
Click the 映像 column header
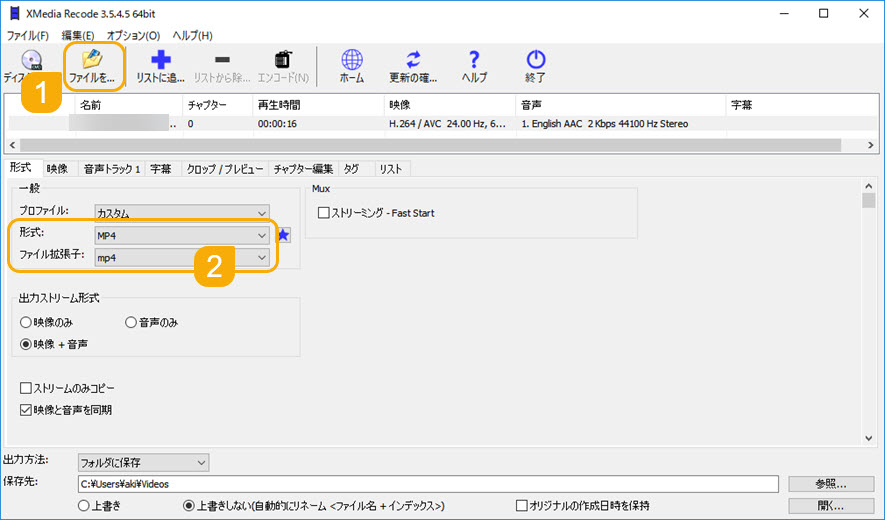(x=449, y=105)
